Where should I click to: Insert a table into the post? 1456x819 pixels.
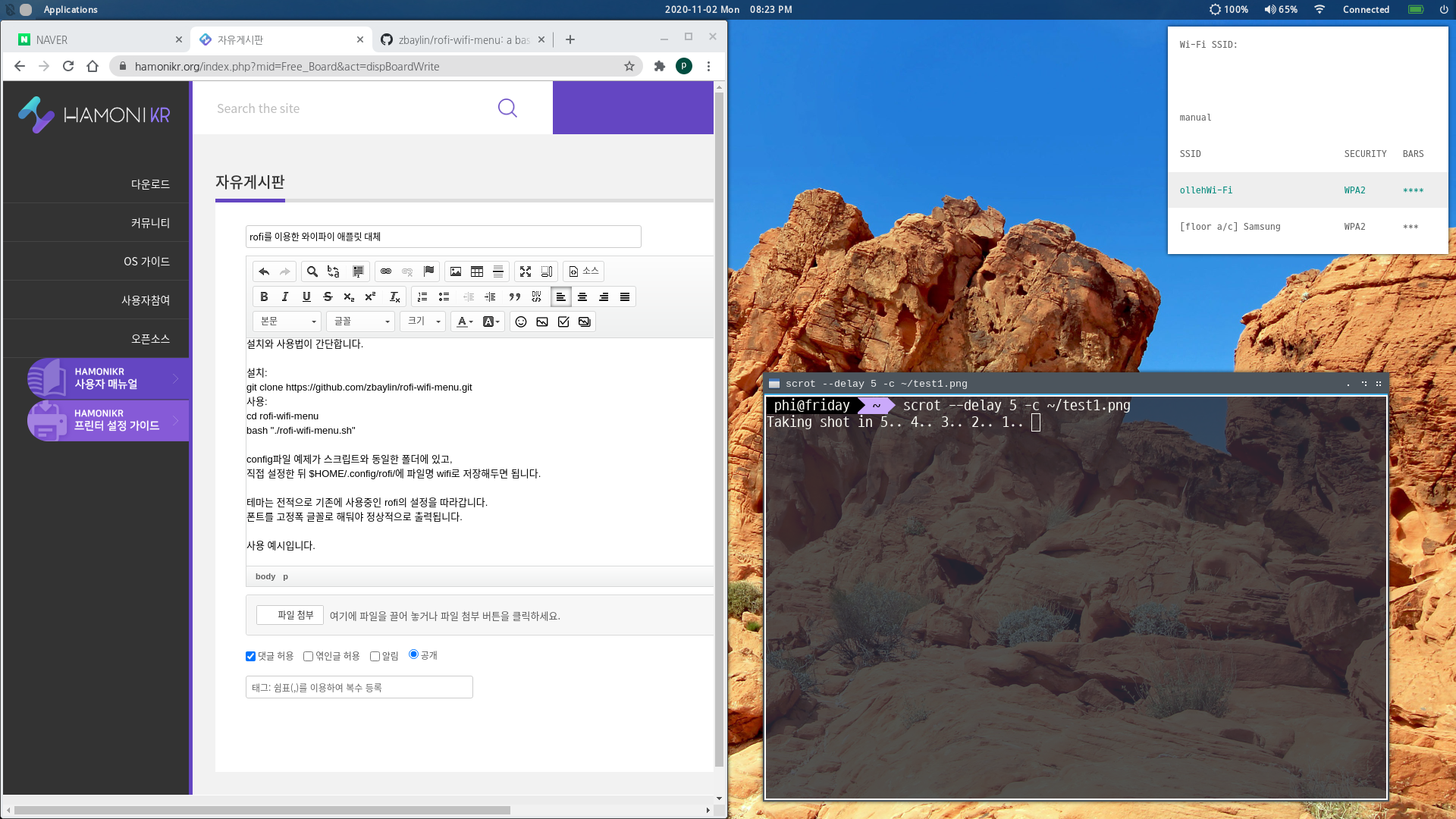click(477, 271)
